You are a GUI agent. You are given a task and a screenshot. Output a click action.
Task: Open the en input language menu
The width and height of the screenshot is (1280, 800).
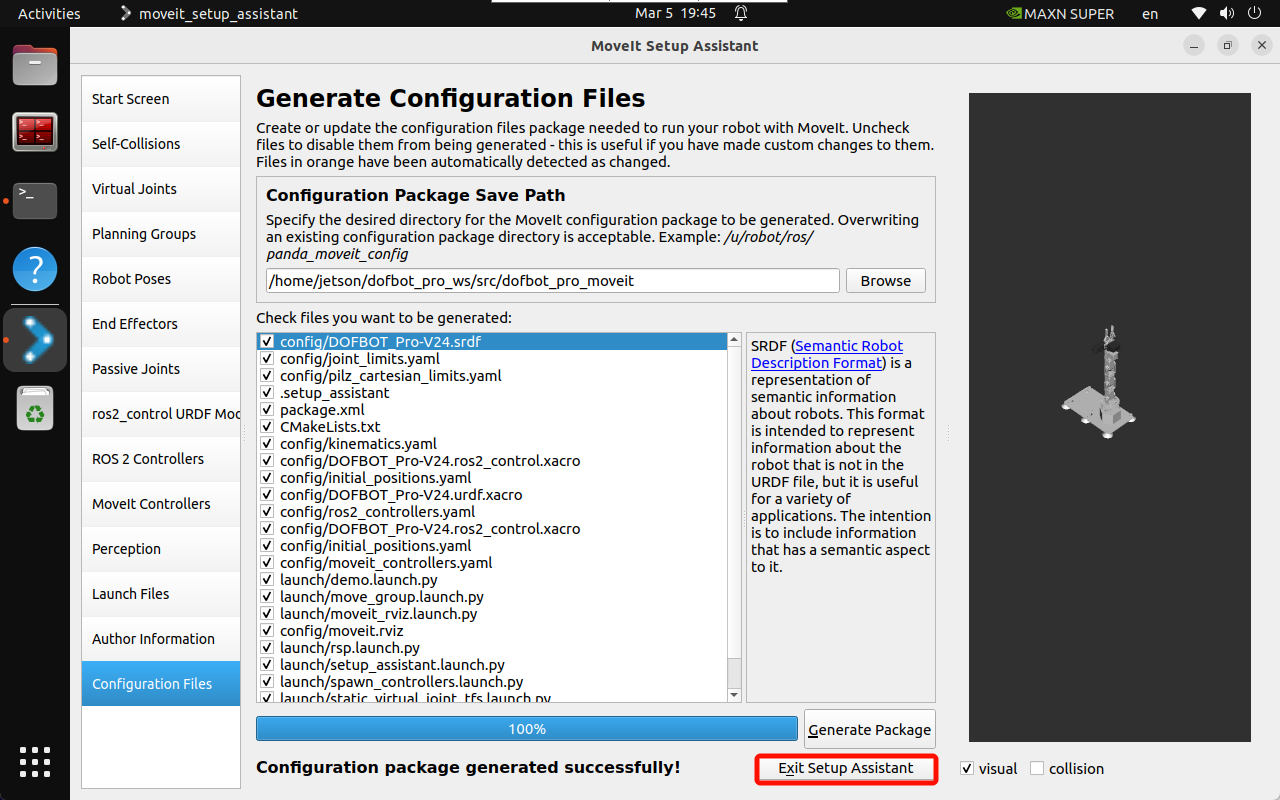point(1150,14)
